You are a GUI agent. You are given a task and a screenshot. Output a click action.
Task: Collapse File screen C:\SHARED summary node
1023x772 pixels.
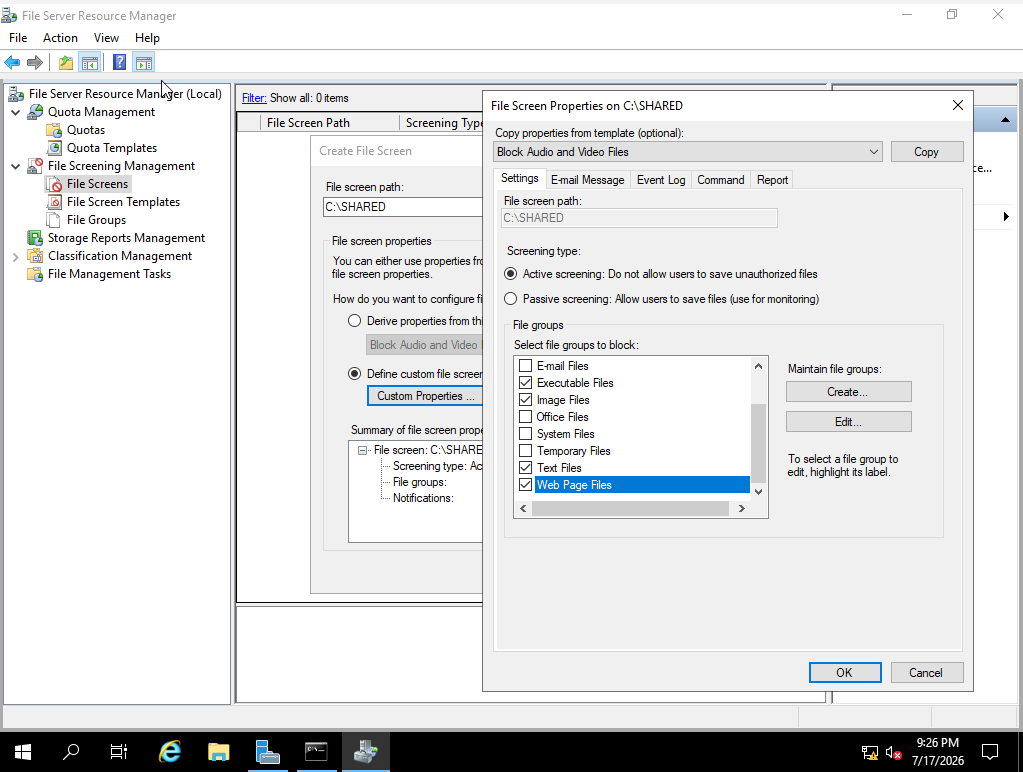pyautogui.click(x=362, y=450)
